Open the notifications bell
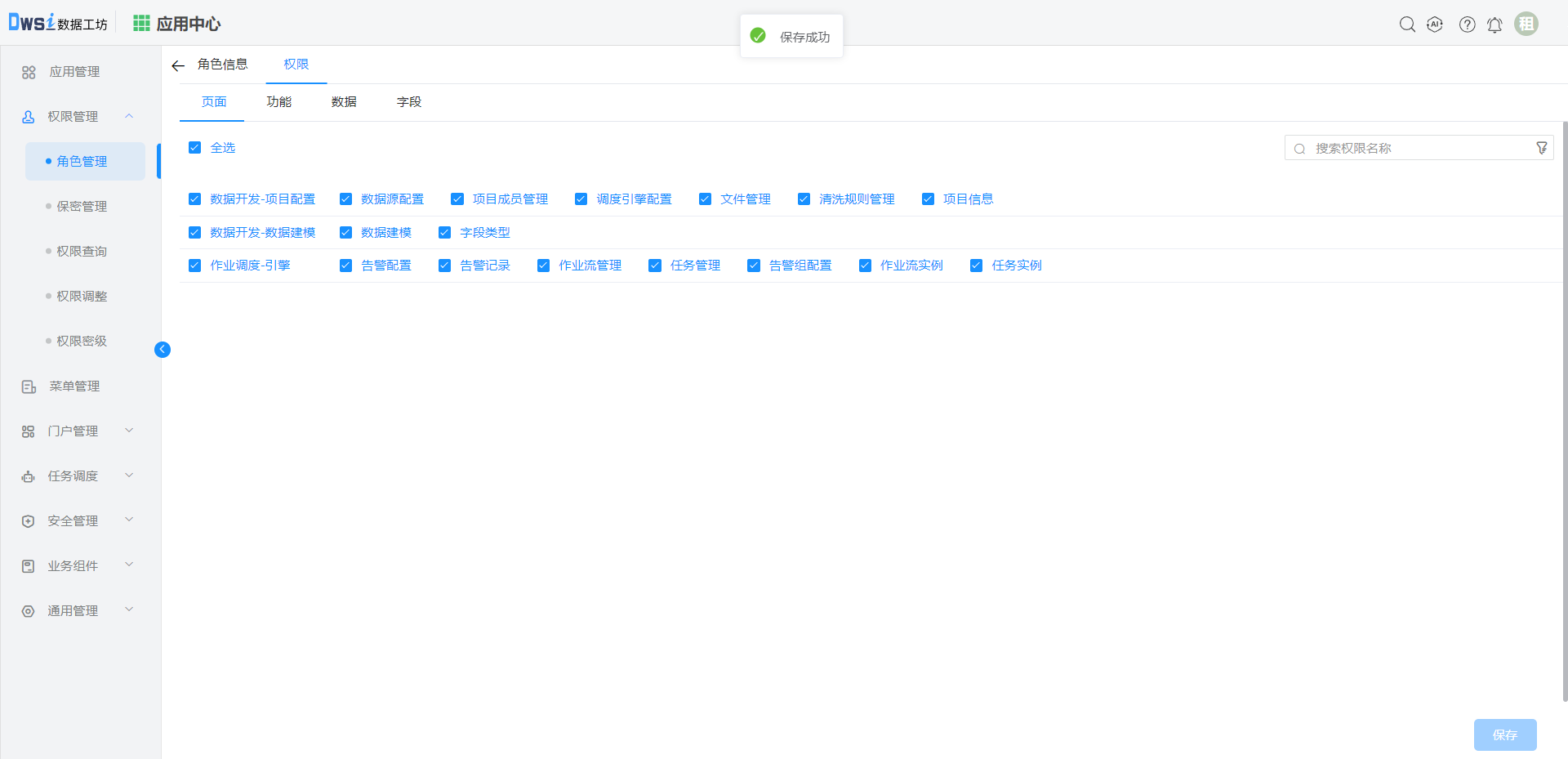1568x759 pixels. pyautogui.click(x=1494, y=25)
